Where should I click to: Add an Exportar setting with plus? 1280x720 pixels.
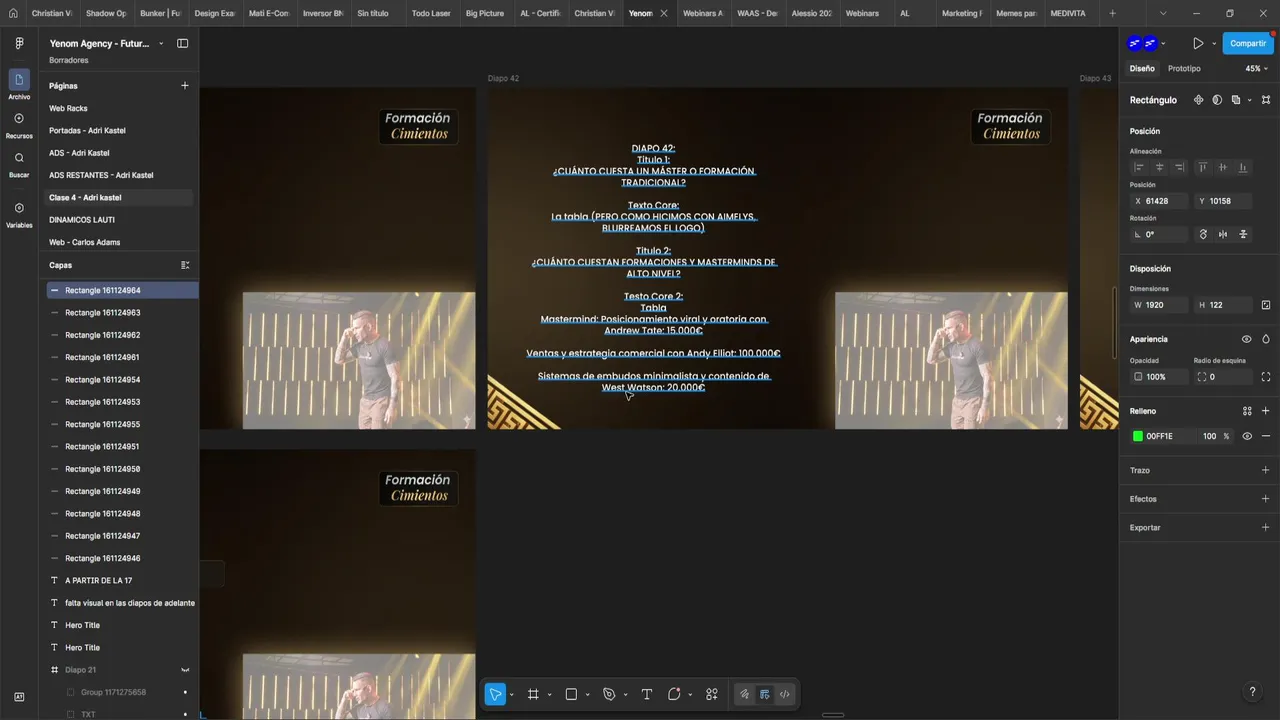[1266, 527]
